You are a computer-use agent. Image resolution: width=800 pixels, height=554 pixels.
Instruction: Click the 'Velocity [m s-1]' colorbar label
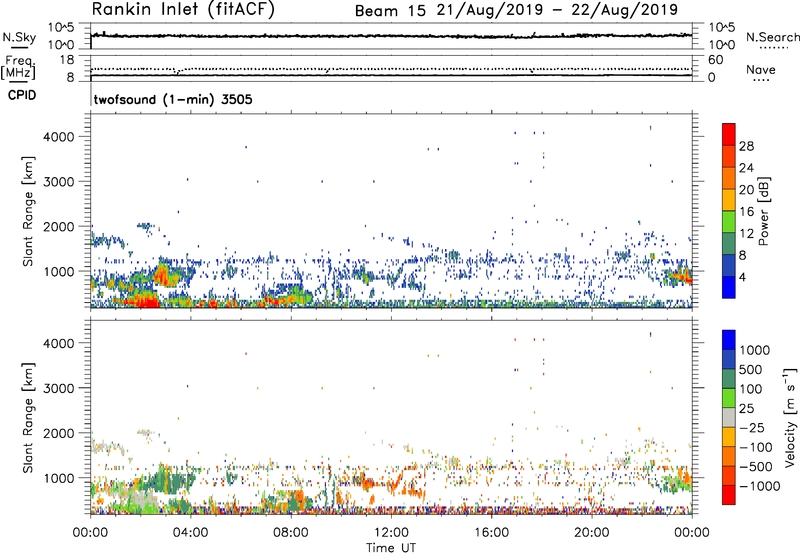coord(790,417)
